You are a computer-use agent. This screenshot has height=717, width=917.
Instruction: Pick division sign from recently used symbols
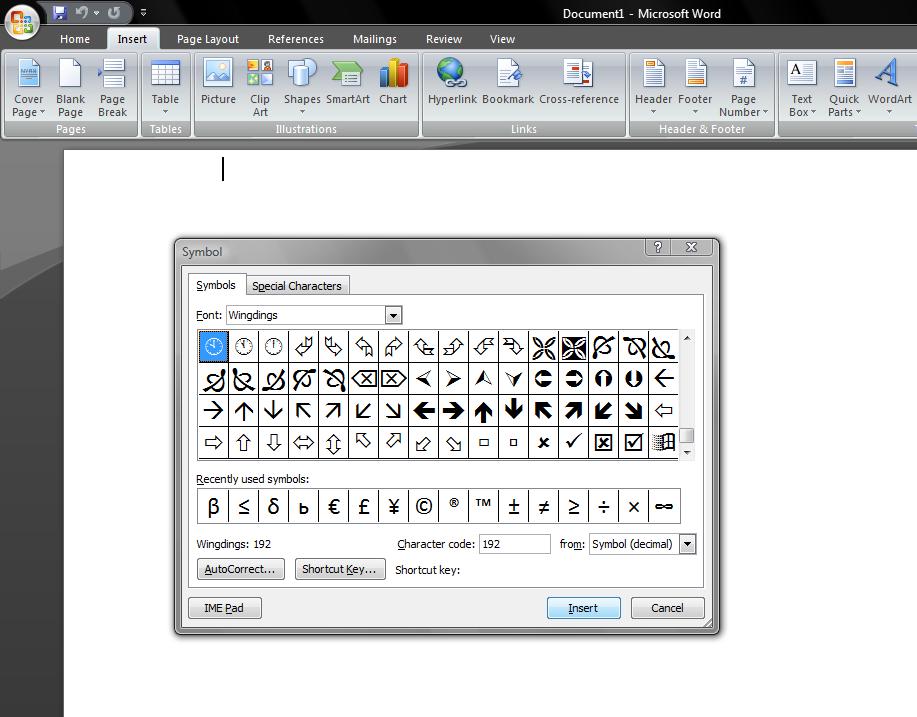click(x=604, y=506)
